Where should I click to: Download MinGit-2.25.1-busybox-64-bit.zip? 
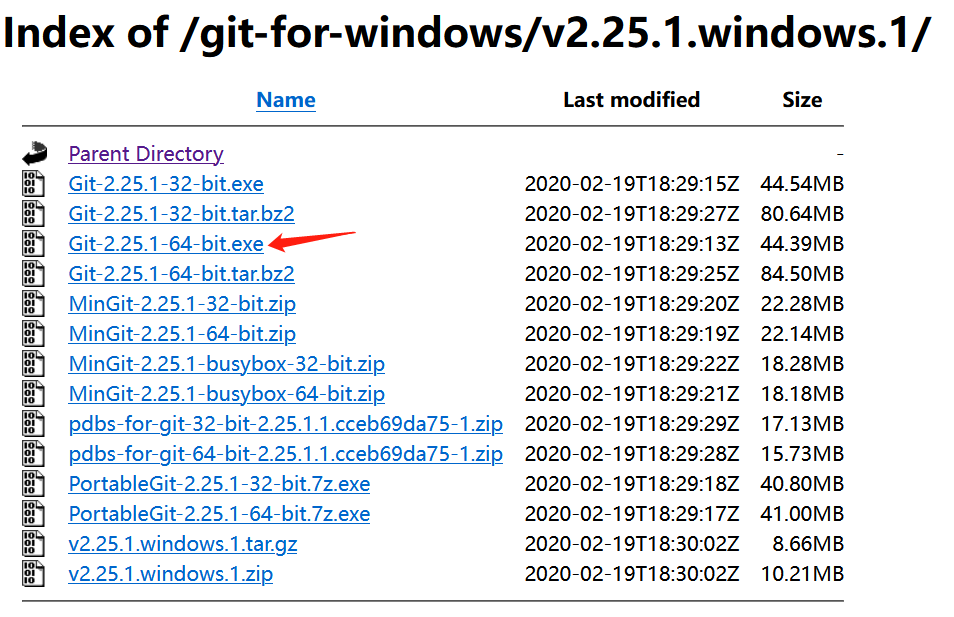226,394
